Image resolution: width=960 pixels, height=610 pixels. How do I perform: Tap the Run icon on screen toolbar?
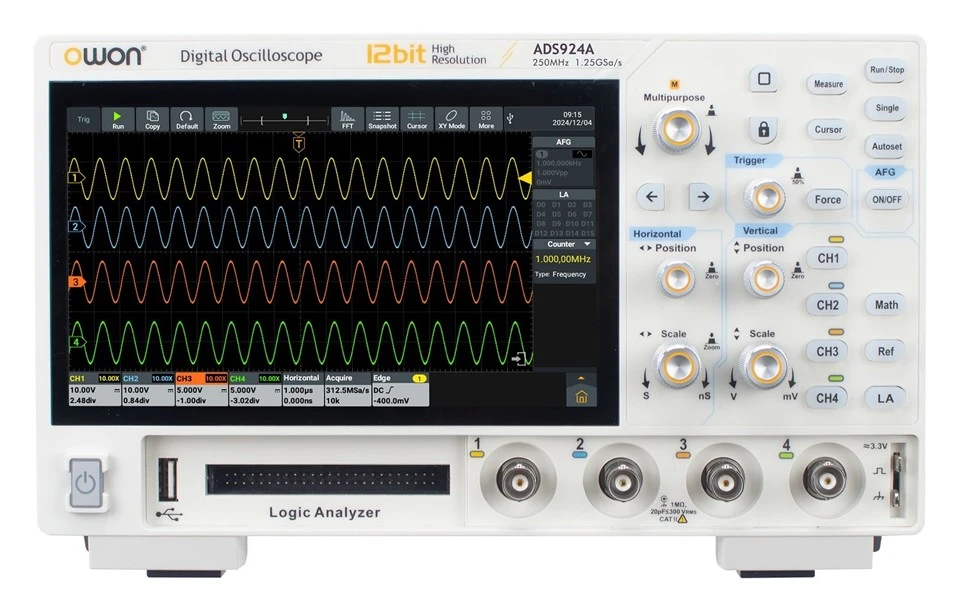click(x=118, y=119)
